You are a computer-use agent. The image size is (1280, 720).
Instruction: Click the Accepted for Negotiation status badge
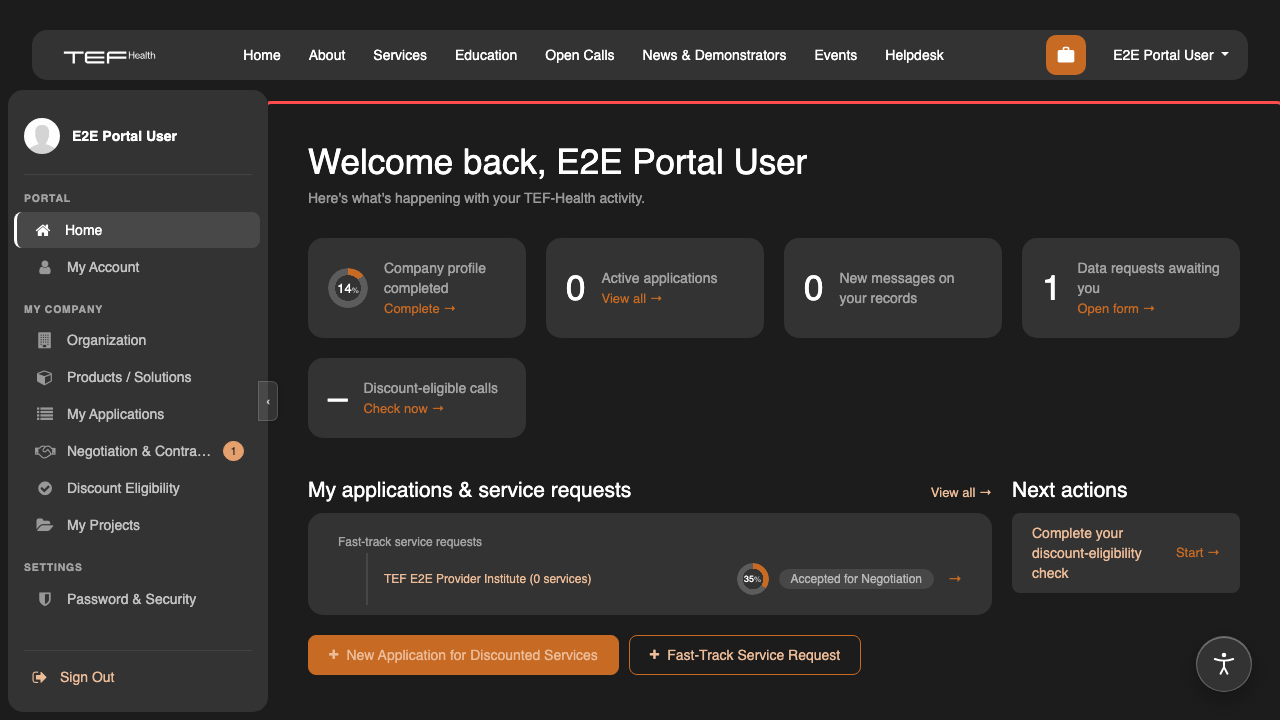[x=856, y=579]
